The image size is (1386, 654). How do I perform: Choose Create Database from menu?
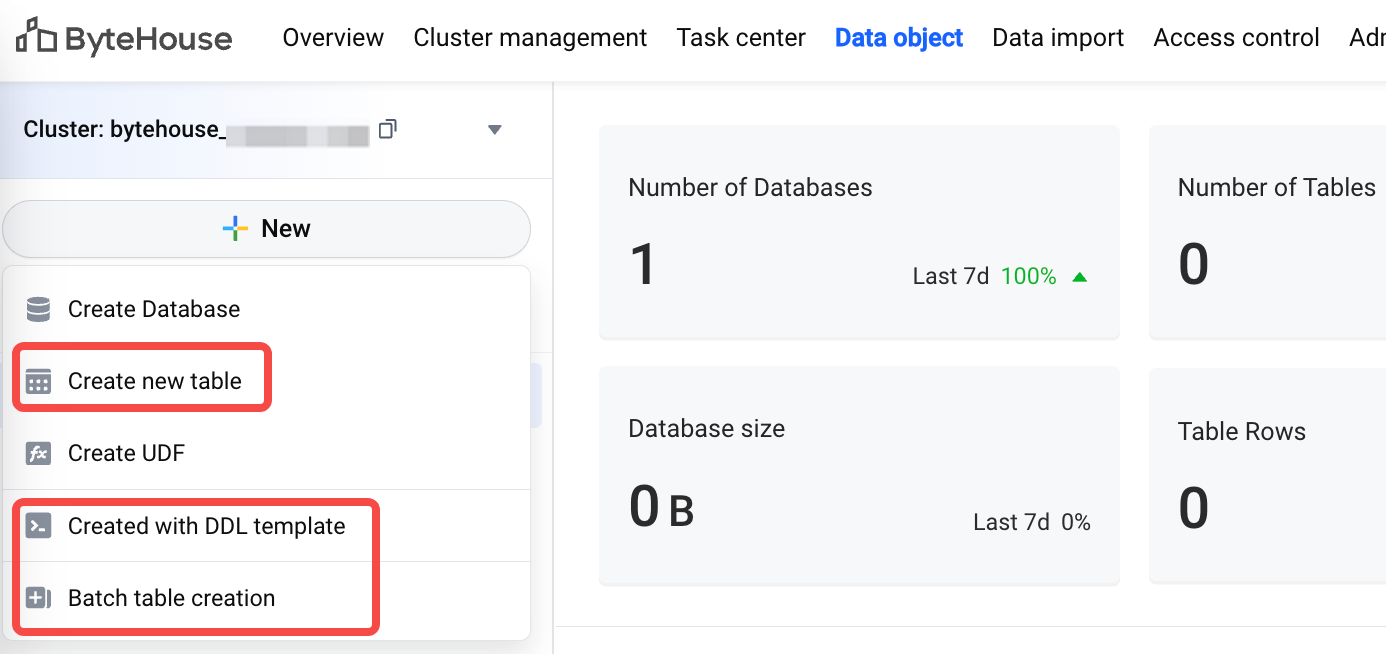[154, 309]
